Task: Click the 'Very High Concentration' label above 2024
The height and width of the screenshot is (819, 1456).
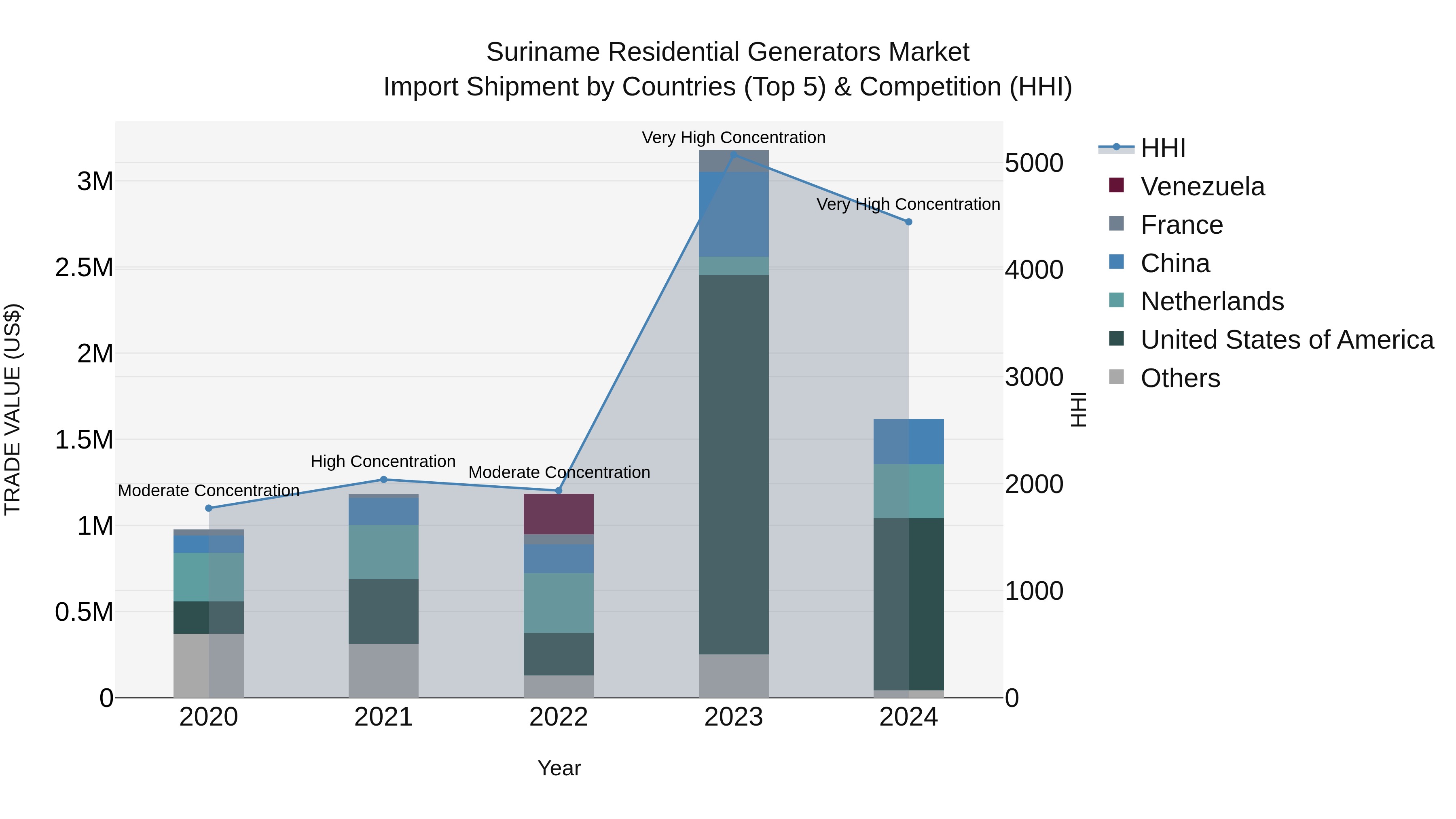Action: [x=908, y=205]
